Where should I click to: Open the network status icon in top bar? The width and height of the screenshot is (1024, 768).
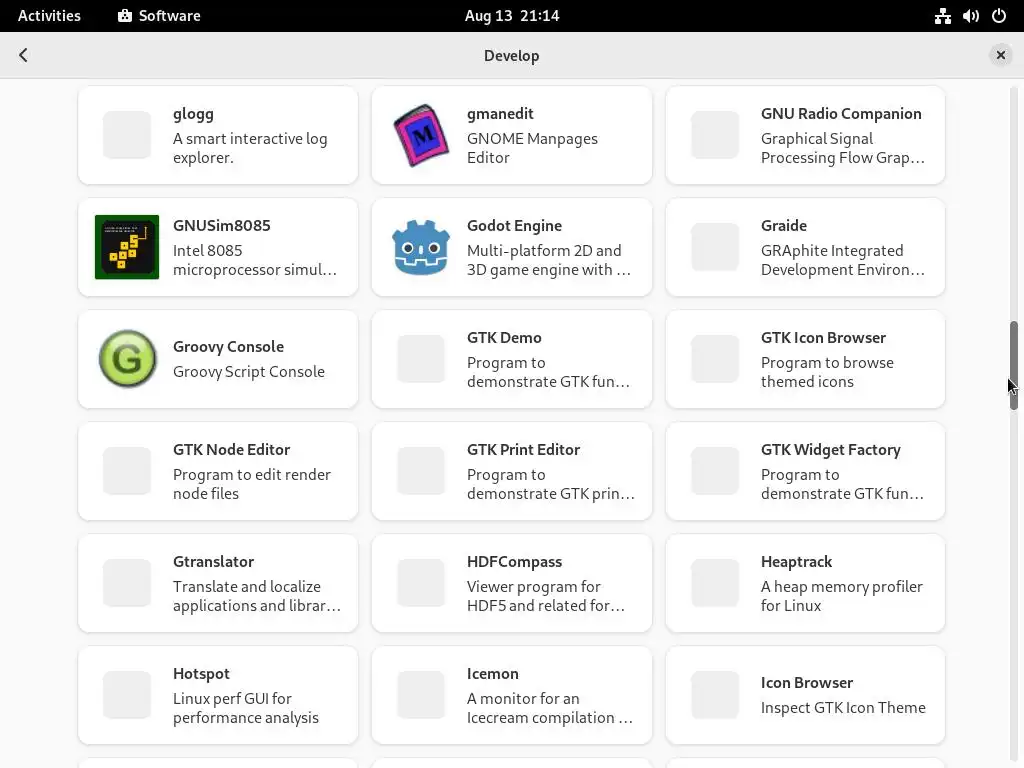(942, 16)
